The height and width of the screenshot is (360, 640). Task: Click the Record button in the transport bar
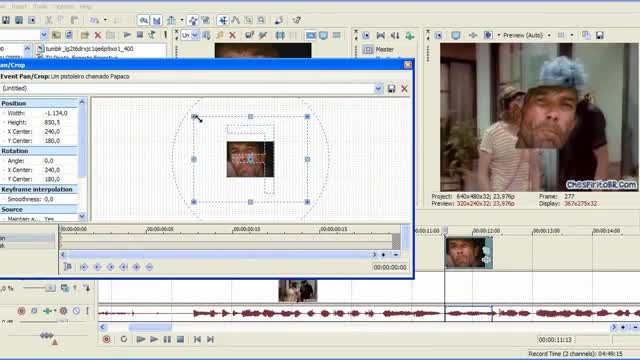click(107, 339)
